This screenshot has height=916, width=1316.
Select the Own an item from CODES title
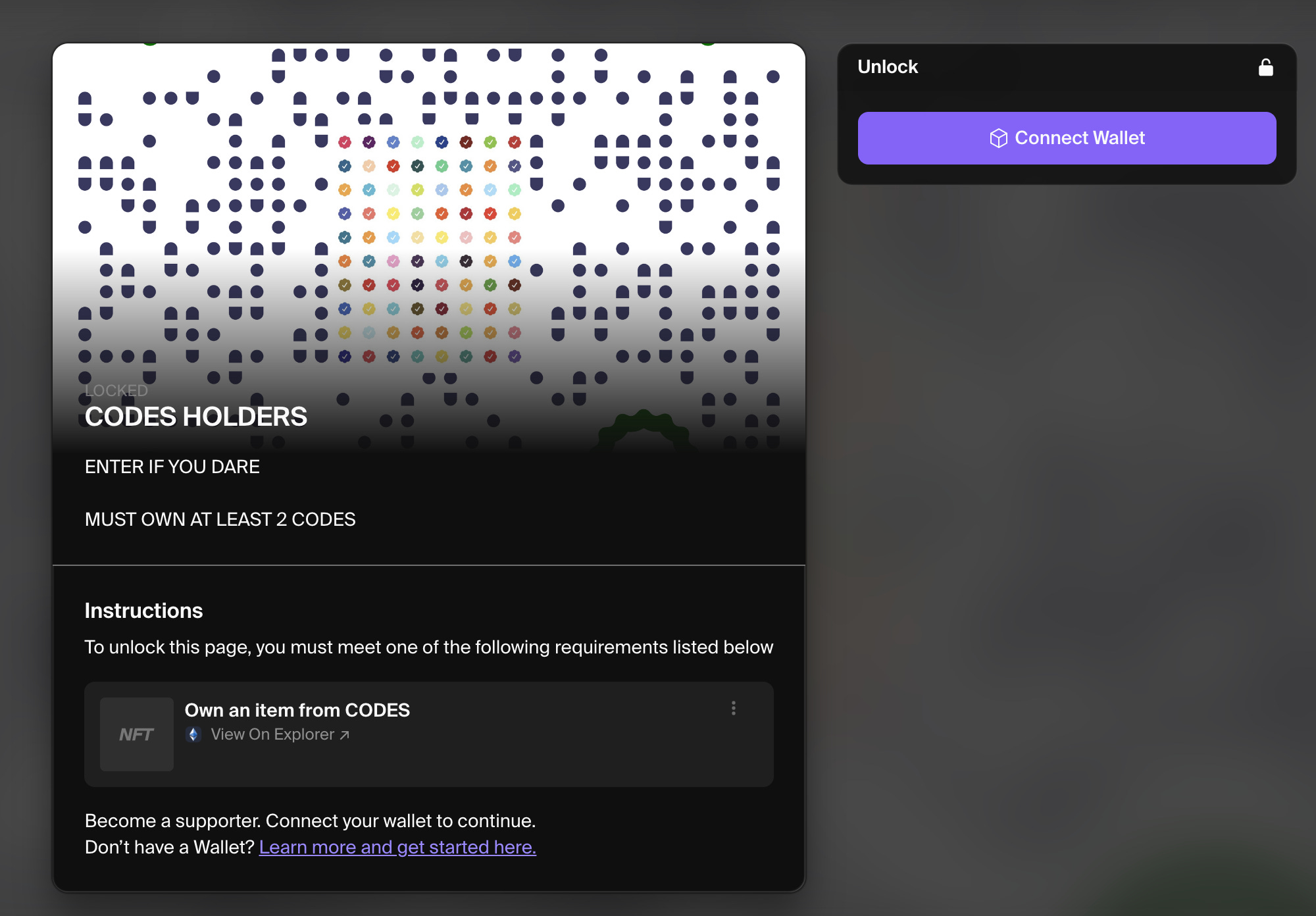click(297, 710)
